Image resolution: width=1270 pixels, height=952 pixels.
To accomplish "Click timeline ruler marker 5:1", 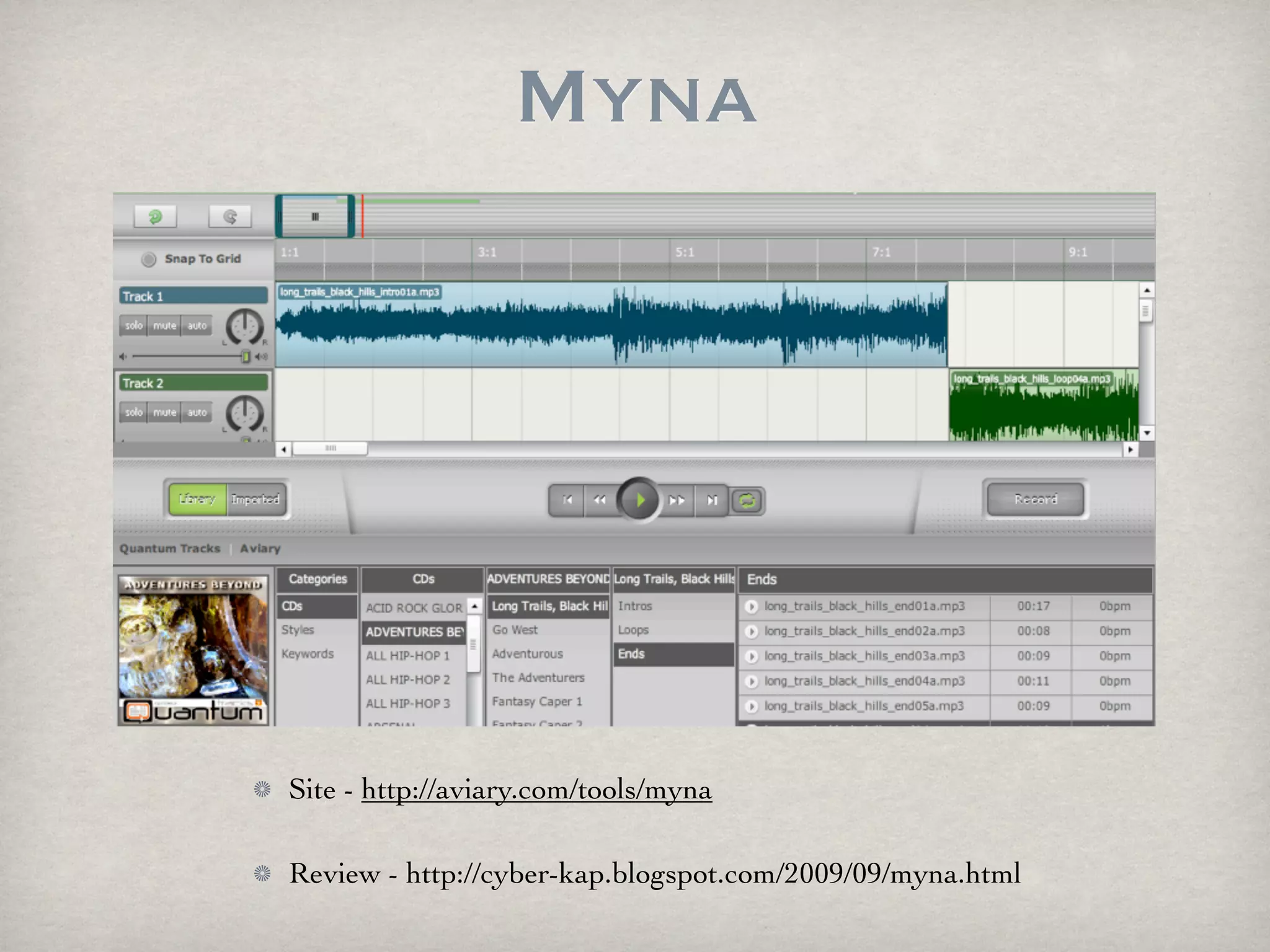I will tap(685, 252).
